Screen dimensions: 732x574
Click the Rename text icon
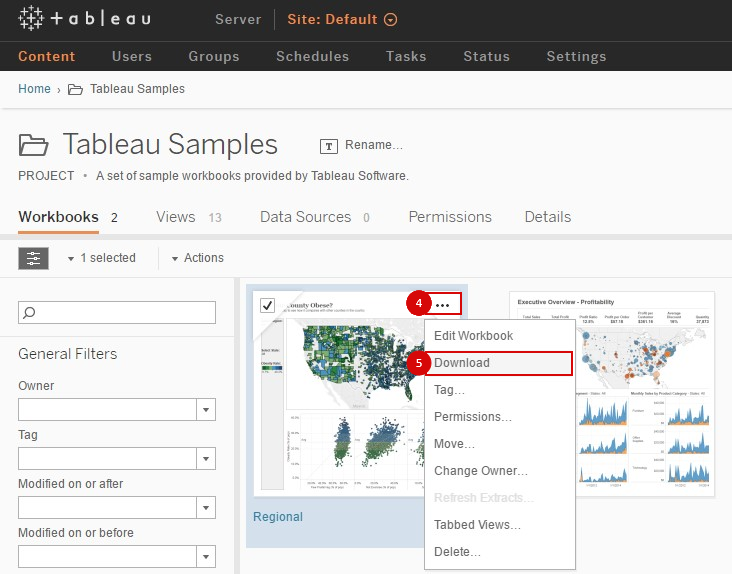pos(329,146)
